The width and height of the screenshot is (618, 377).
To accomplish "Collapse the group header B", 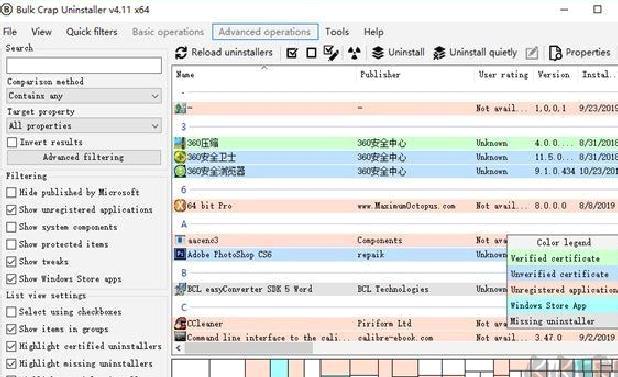I will point(184,273).
